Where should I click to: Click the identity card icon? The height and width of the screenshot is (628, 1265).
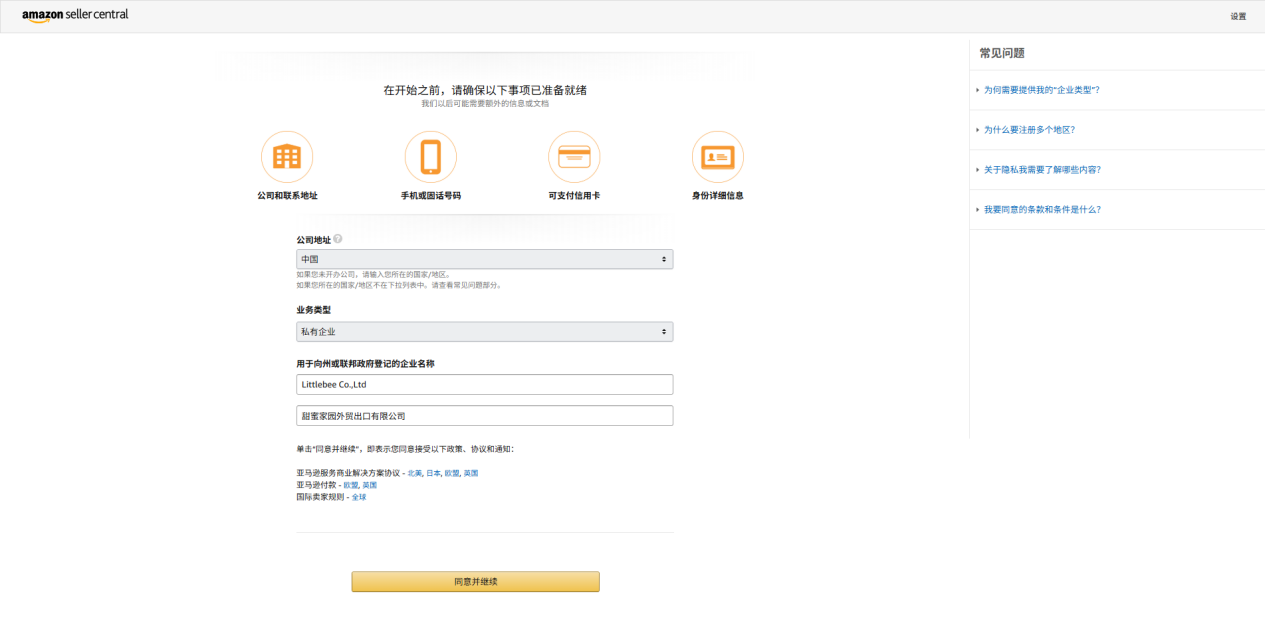[x=717, y=157]
